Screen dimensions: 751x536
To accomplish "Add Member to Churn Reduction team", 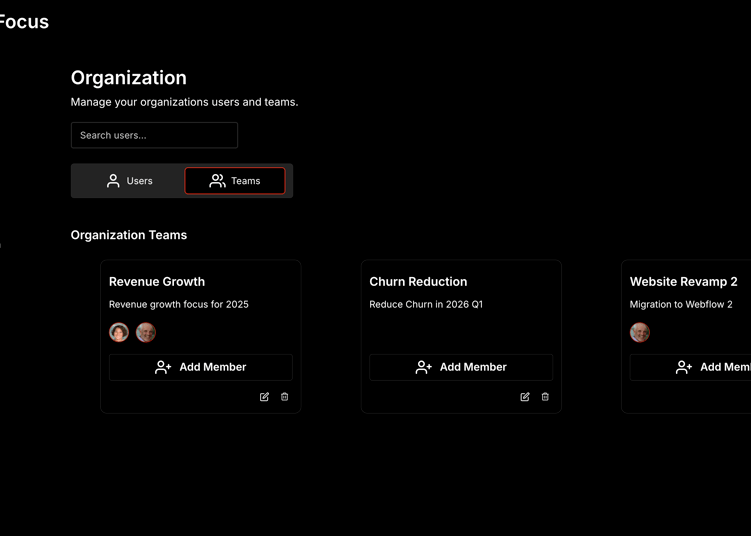I will 461,367.
